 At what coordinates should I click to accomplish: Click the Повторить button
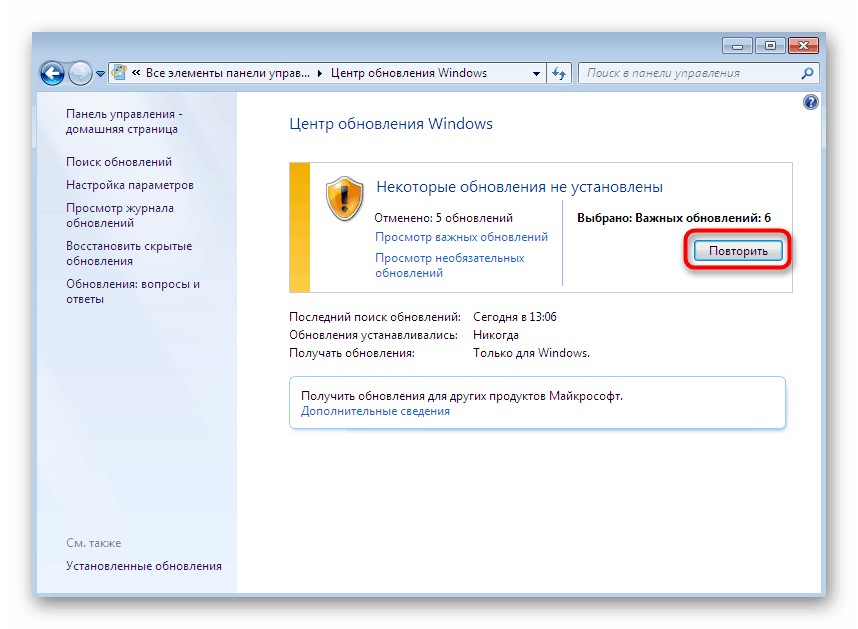(x=738, y=251)
